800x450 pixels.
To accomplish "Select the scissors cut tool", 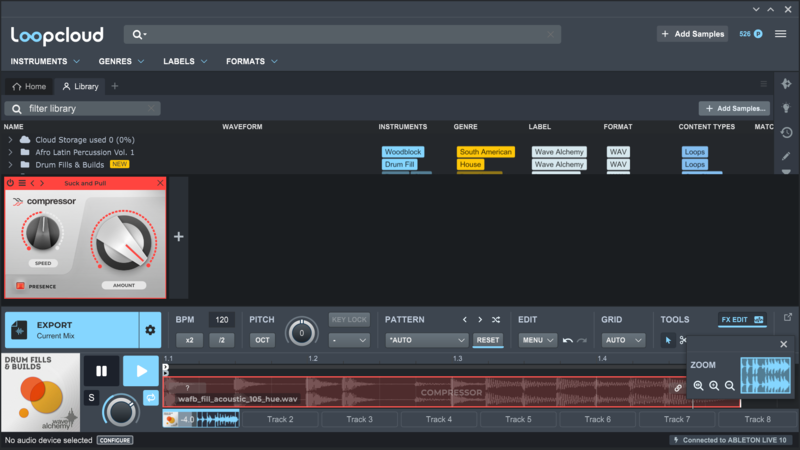I will tap(683, 340).
